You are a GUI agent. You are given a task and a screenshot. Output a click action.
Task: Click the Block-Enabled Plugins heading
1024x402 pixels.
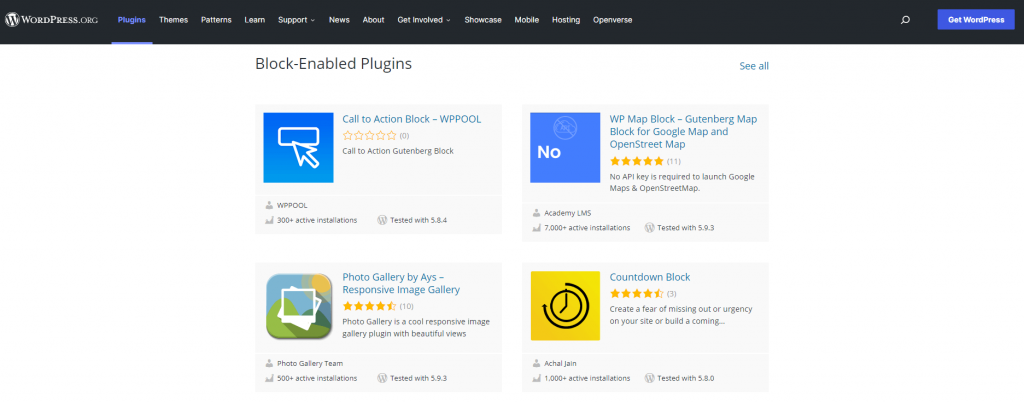pyautogui.click(x=334, y=64)
